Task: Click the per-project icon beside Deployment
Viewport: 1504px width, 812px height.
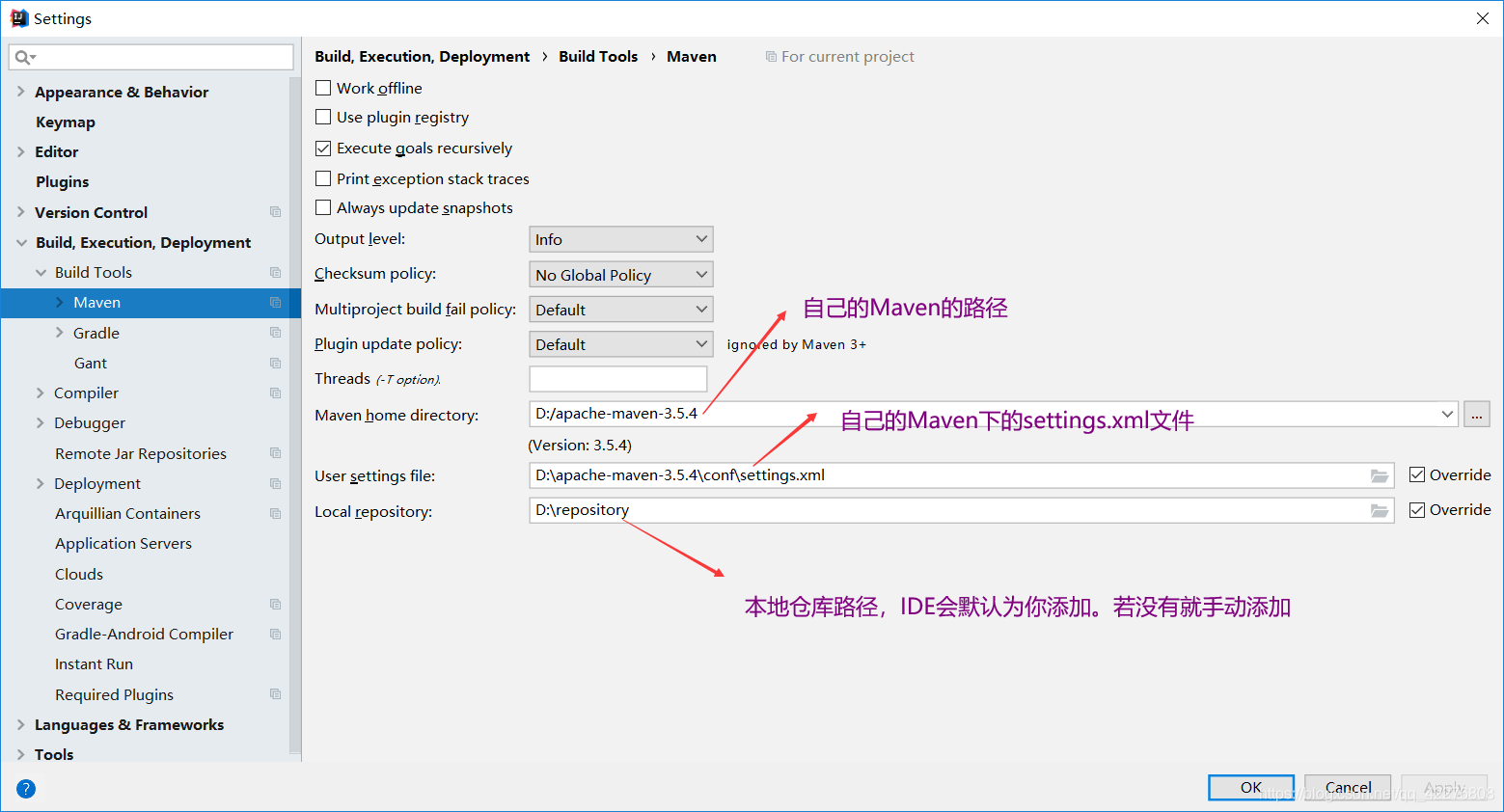Action: coord(276,484)
